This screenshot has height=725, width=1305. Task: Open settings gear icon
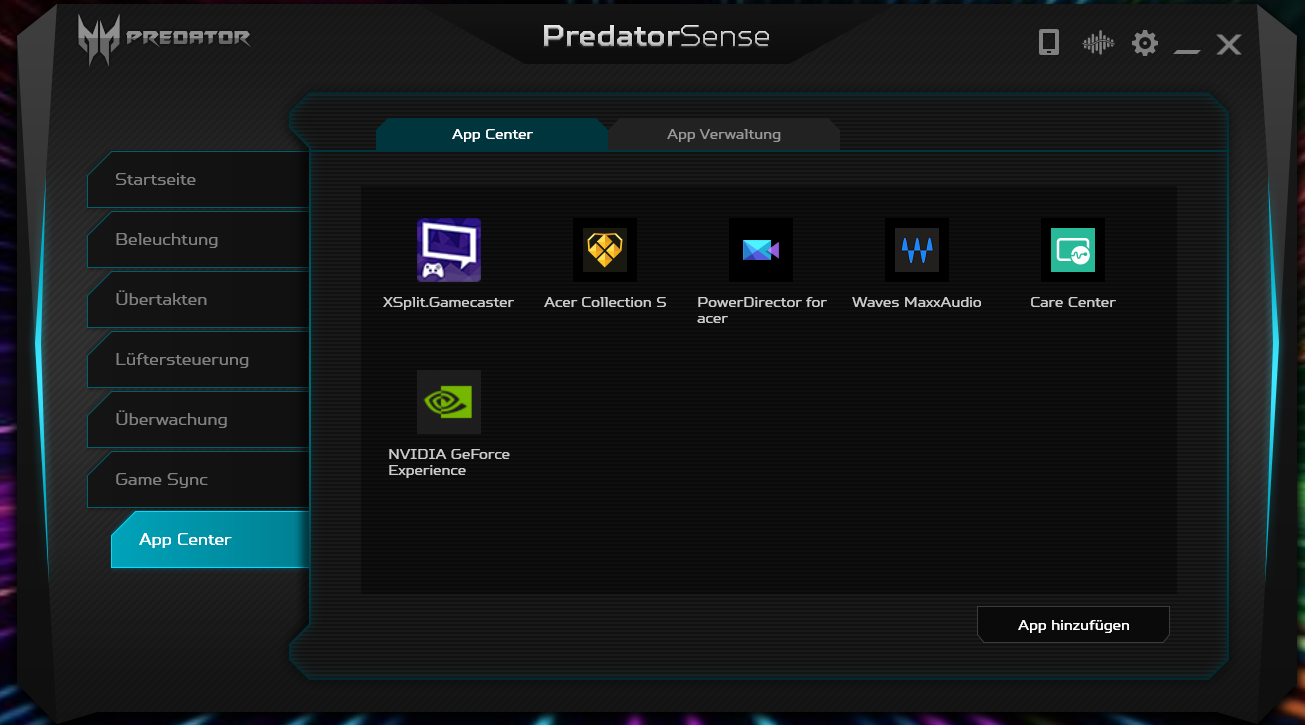click(x=1145, y=43)
